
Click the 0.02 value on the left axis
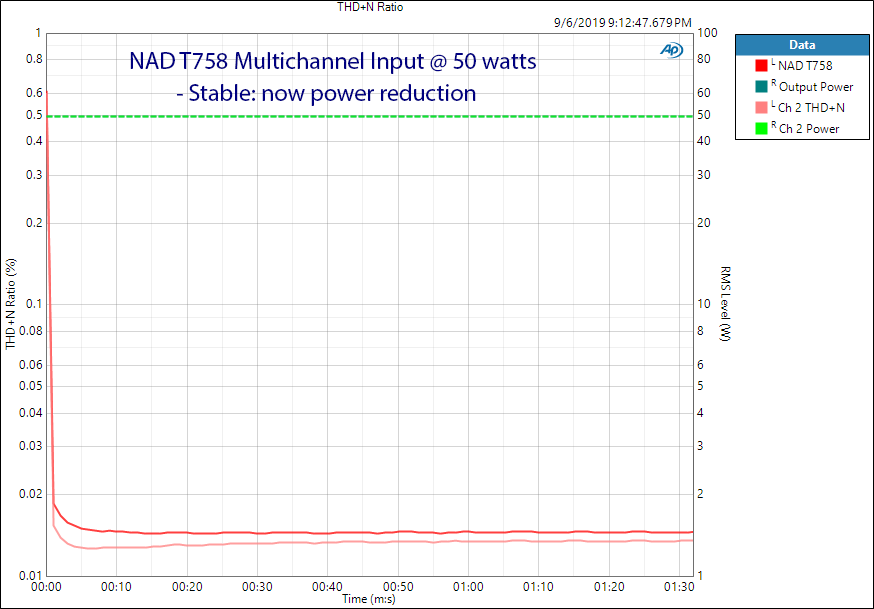(x=31, y=494)
